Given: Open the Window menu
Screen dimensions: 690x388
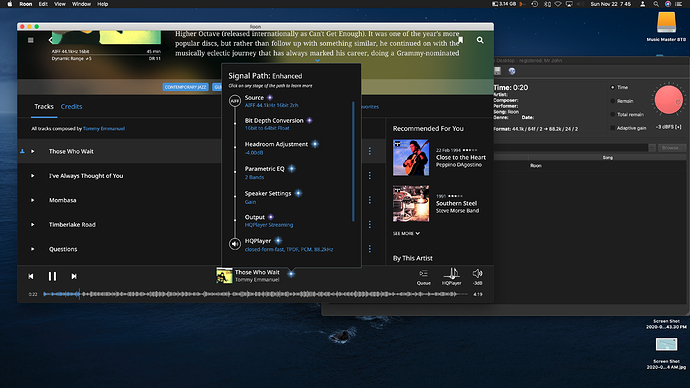Looking at the screenshot, I should [81, 4].
